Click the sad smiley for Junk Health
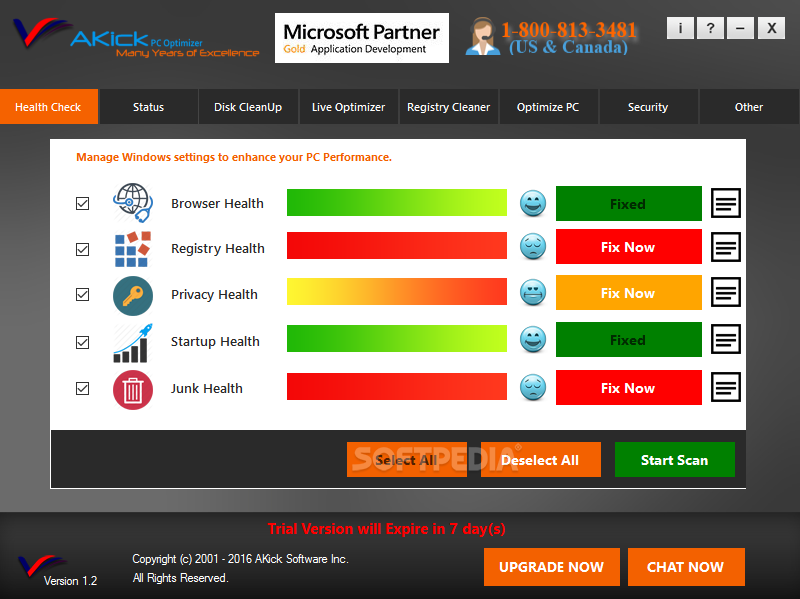 (533, 387)
